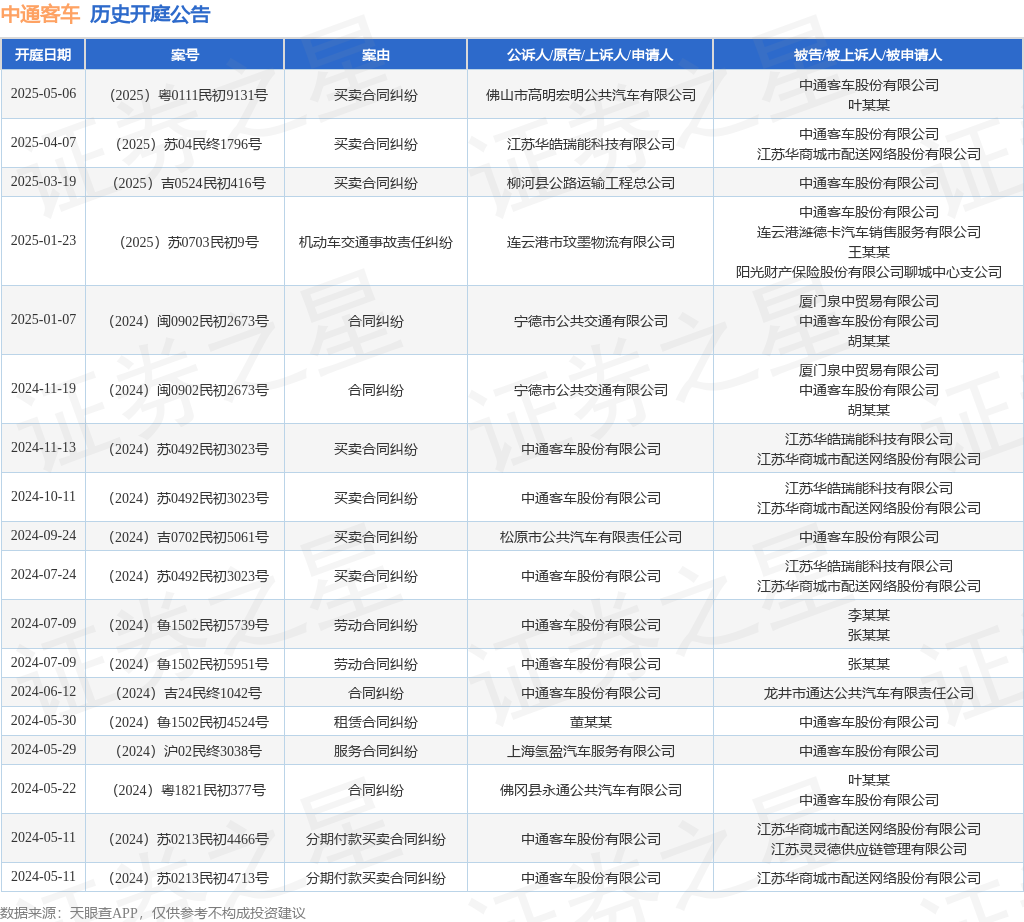This screenshot has height=922, width=1024.
Task: Click the '公诉人/原告/上诉人/申请人' column header
Action: pyautogui.click(x=590, y=55)
